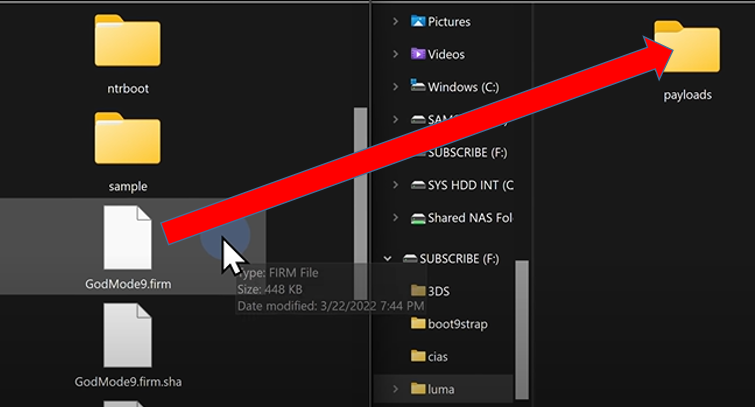Click the navigation pane scrollbar
Image resolution: width=755 pixels, height=407 pixels.
[x=522, y=330]
